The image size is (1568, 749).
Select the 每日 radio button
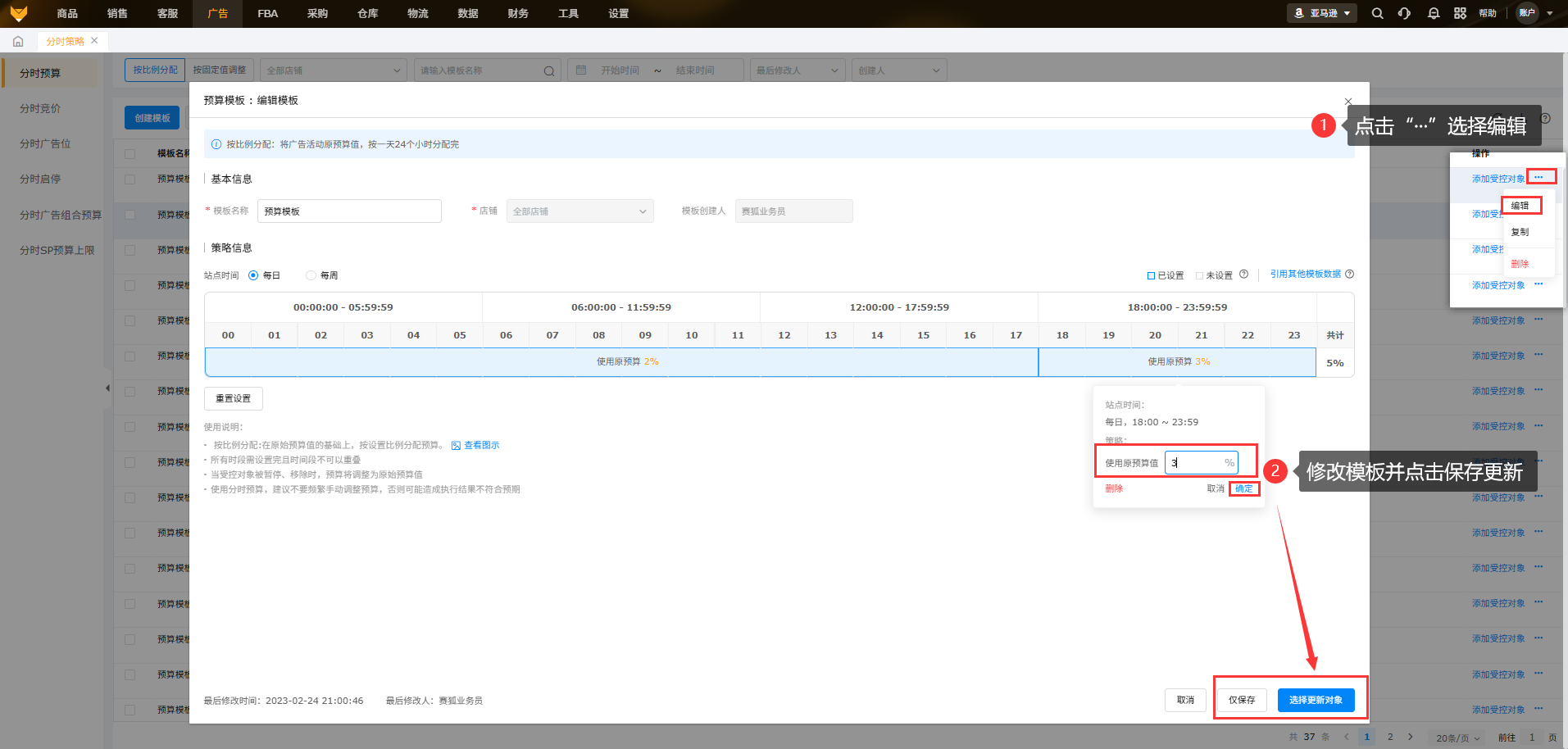coord(253,275)
